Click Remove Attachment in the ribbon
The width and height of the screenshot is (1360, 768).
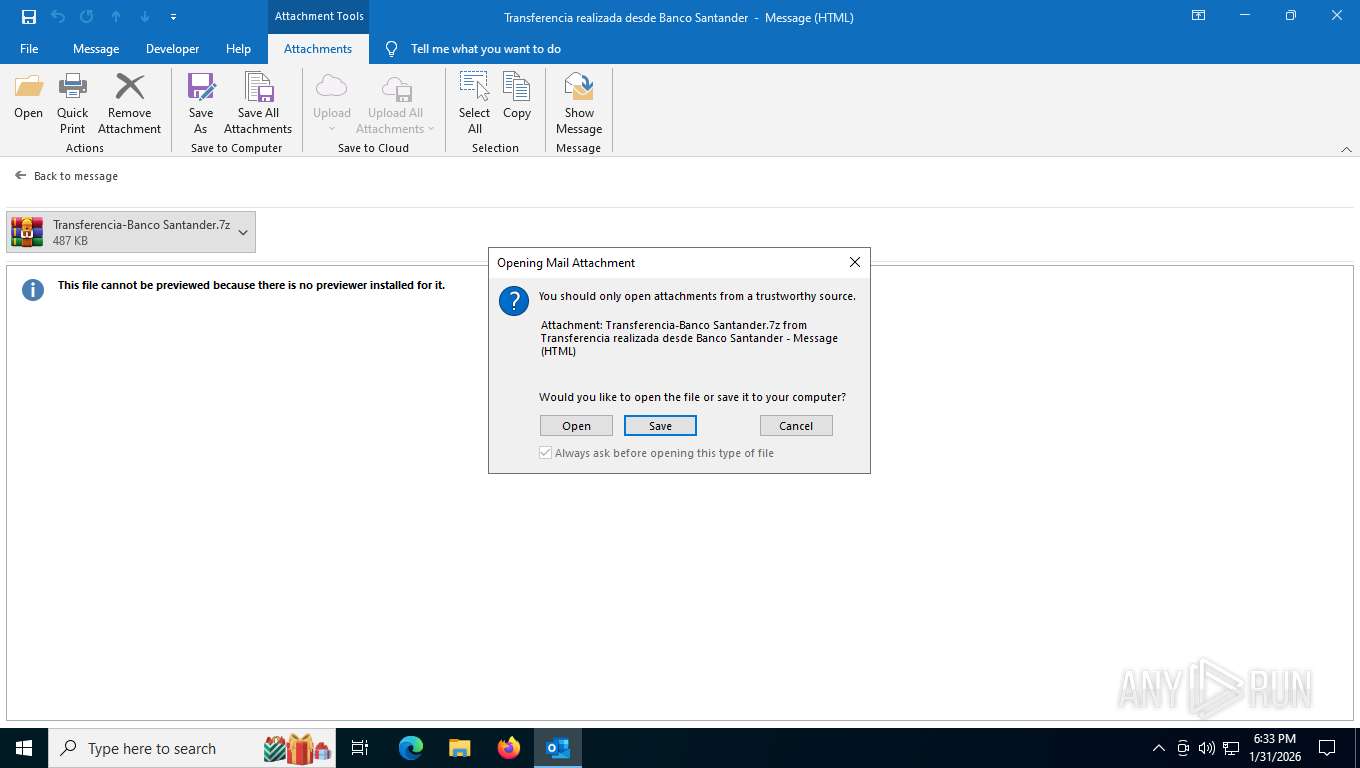click(129, 104)
